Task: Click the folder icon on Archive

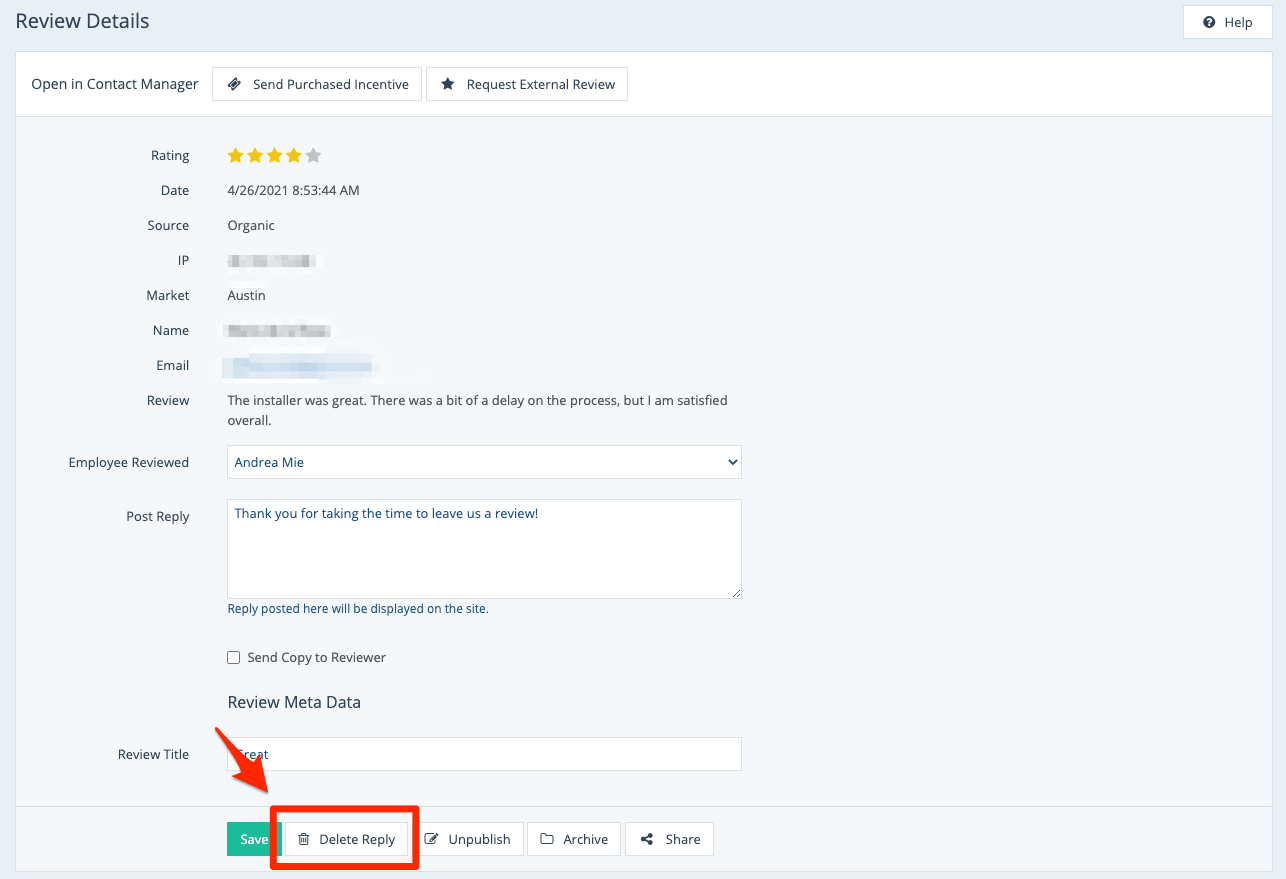Action: coord(547,839)
